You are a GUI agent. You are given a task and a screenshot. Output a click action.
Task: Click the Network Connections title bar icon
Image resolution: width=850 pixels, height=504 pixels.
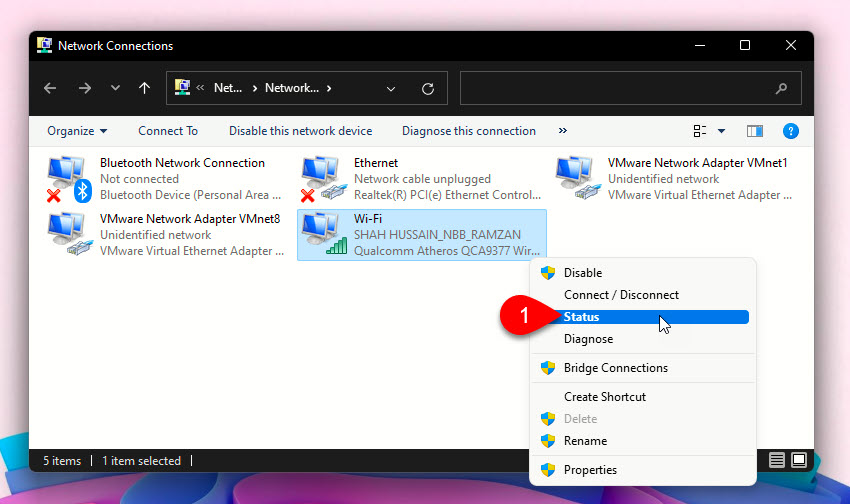44,45
